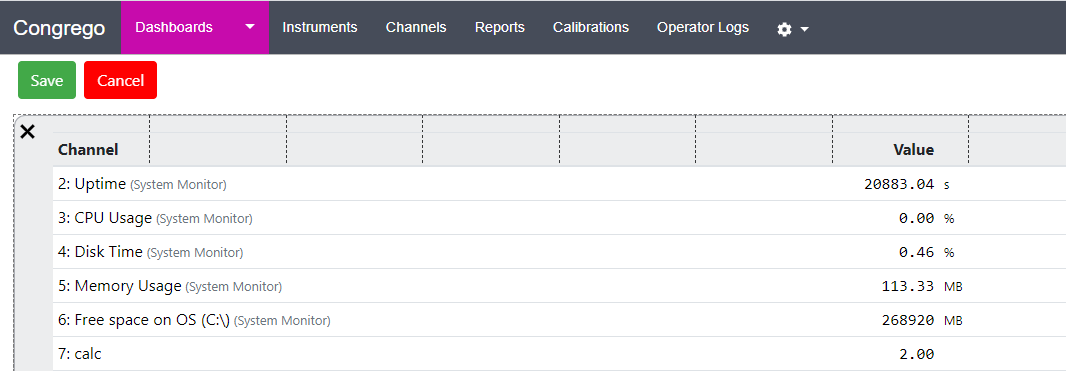
Task: Open the Dashboards menu tab
Action: pos(174,27)
